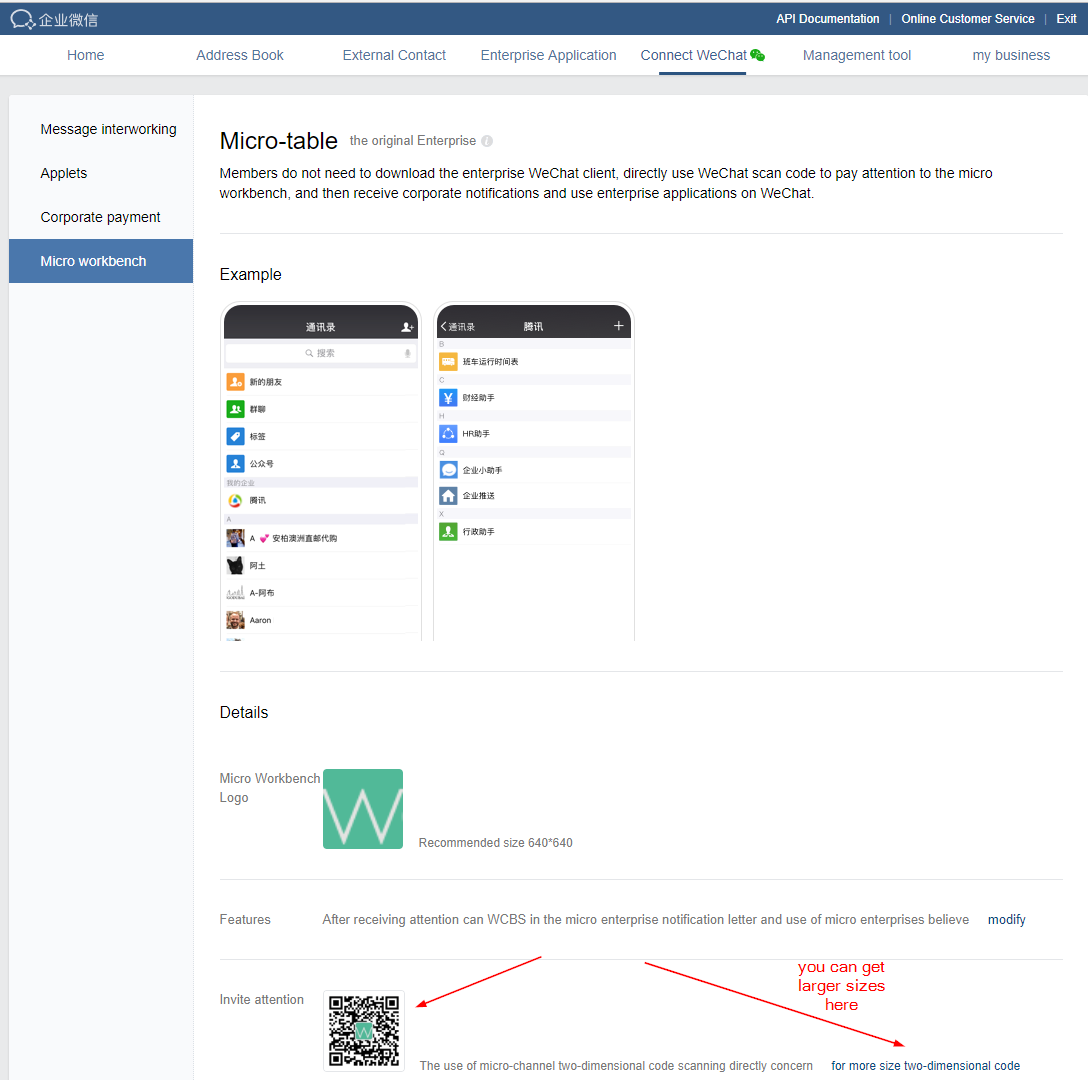1088x1080 pixels.
Task: Click the info icon after 'the original Enterprise'
Action: coord(487,141)
